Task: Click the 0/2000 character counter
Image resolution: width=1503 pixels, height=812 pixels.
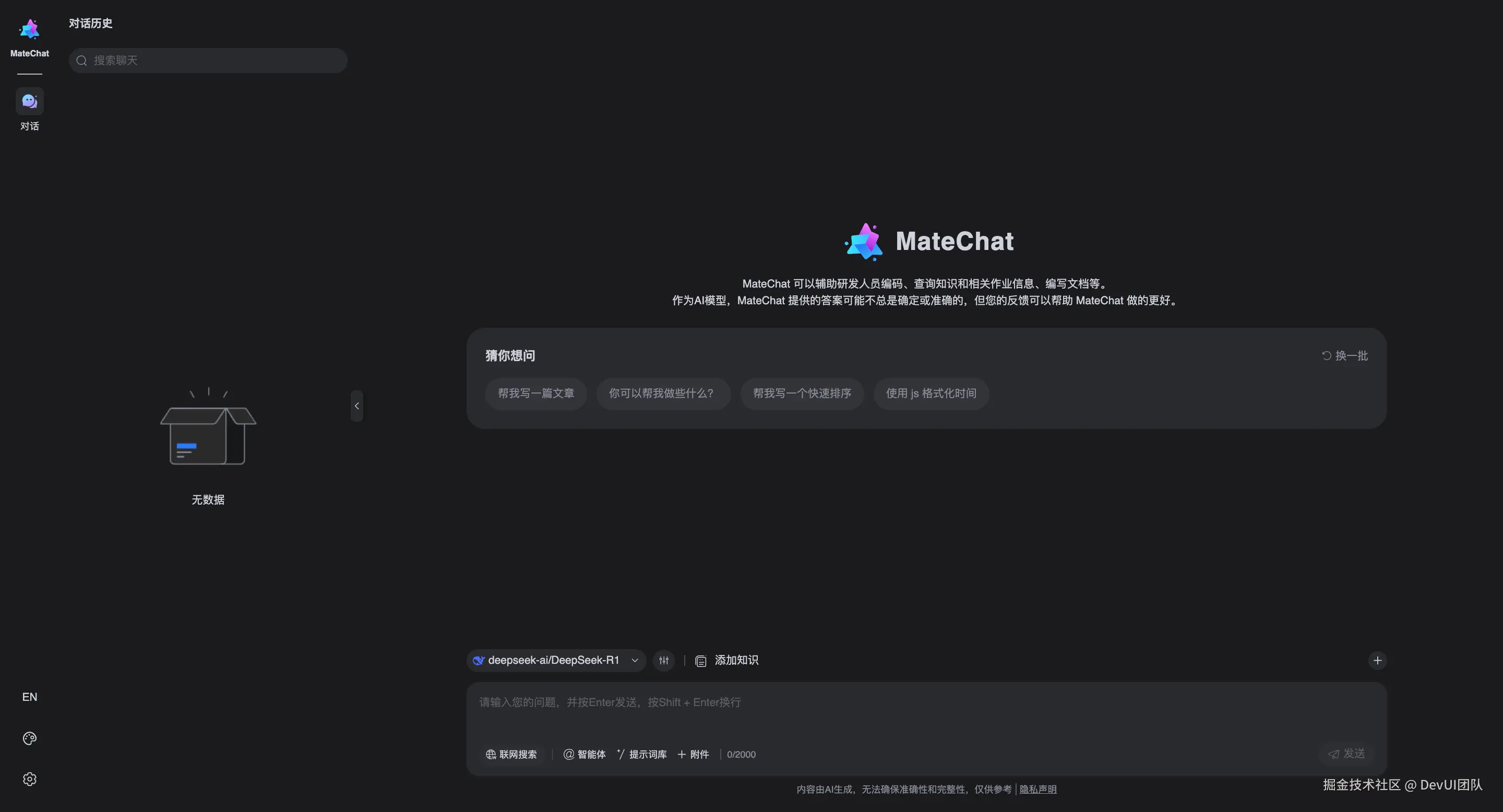Action: click(741, 754)
